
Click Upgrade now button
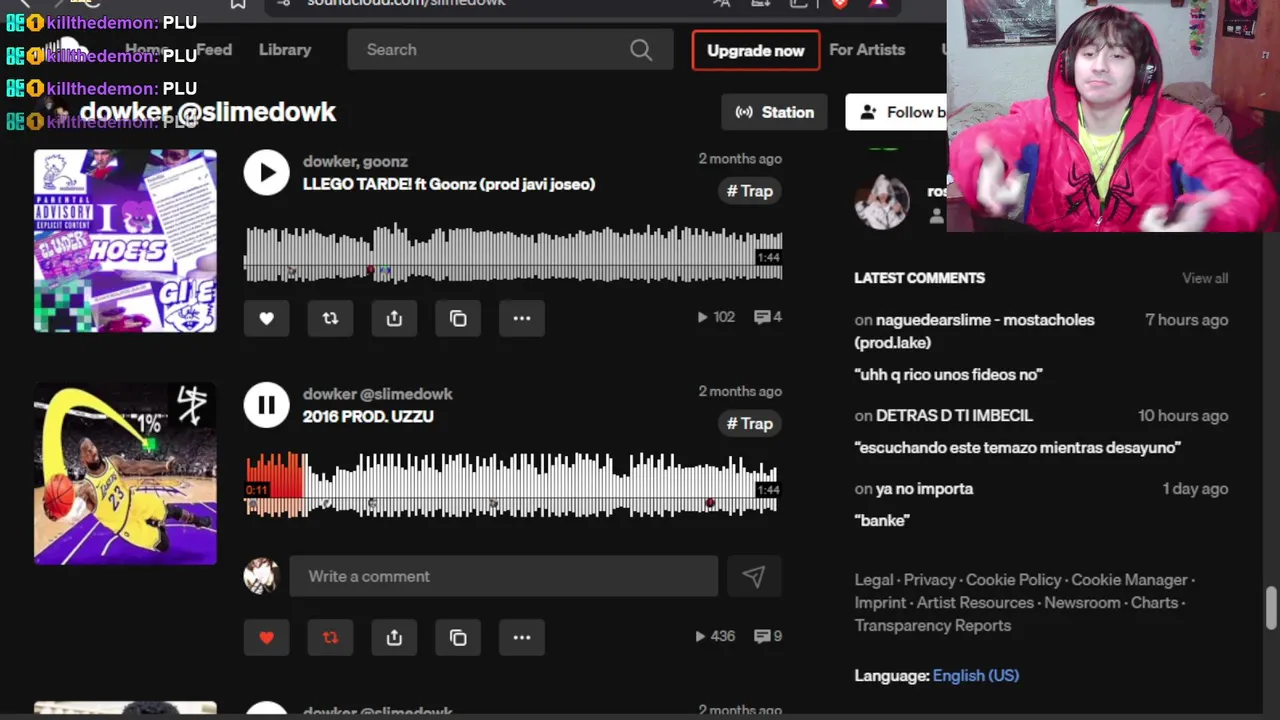pos(756,50)
